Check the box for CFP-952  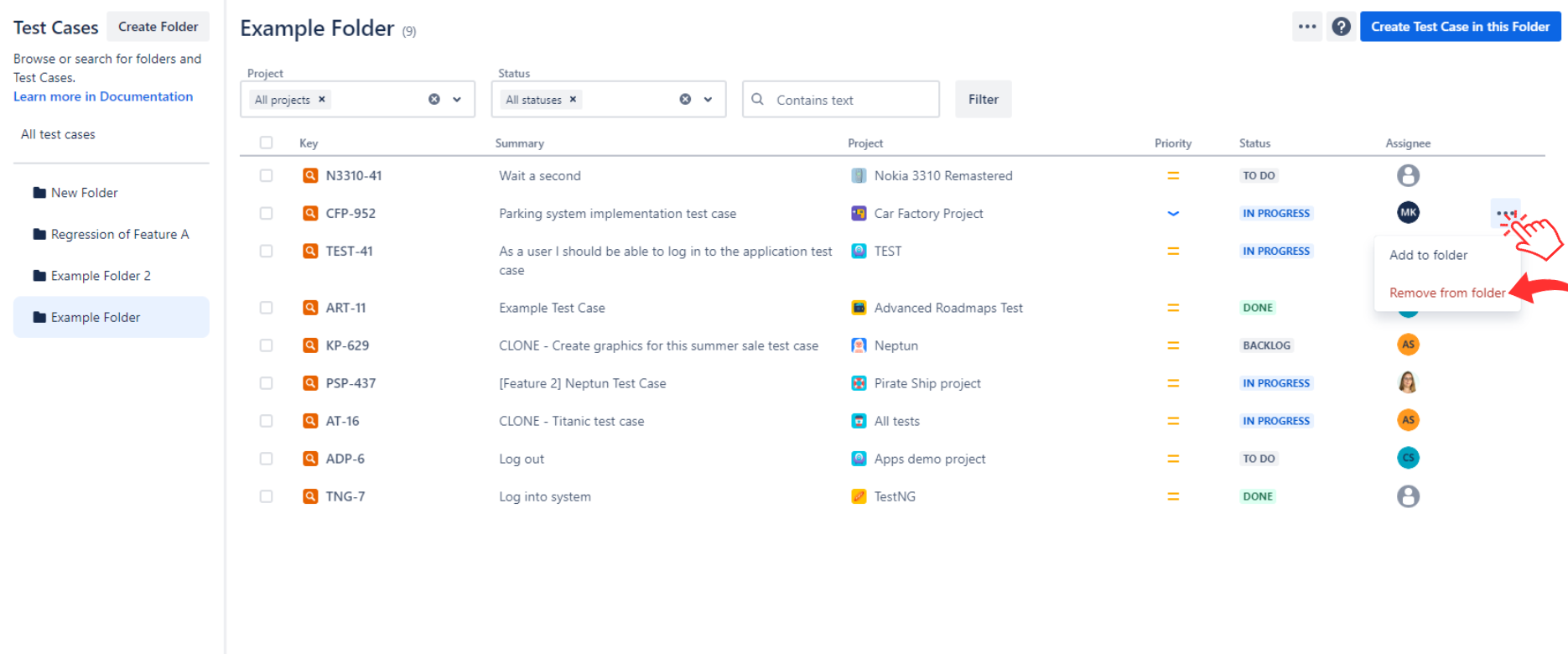(x=266, y=213)
